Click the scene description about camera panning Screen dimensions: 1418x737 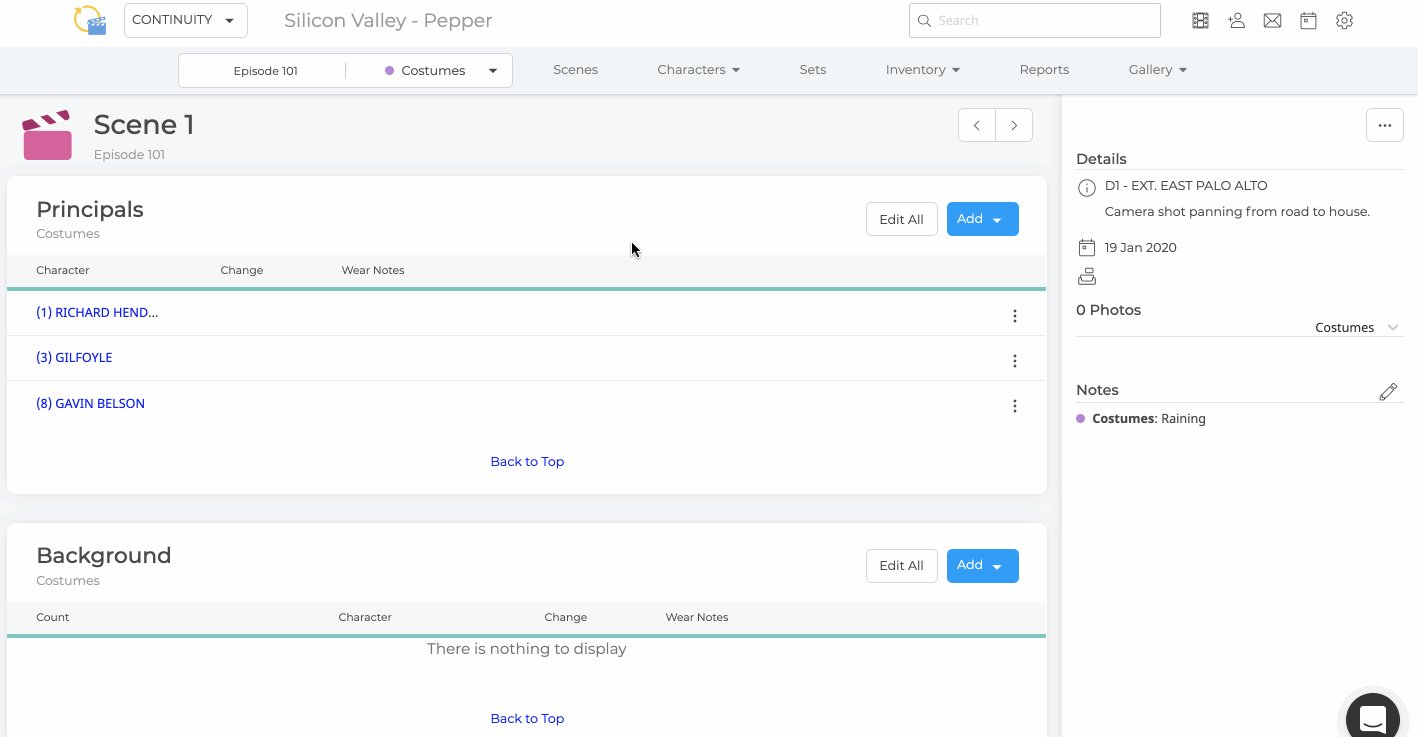point(1237,212)
